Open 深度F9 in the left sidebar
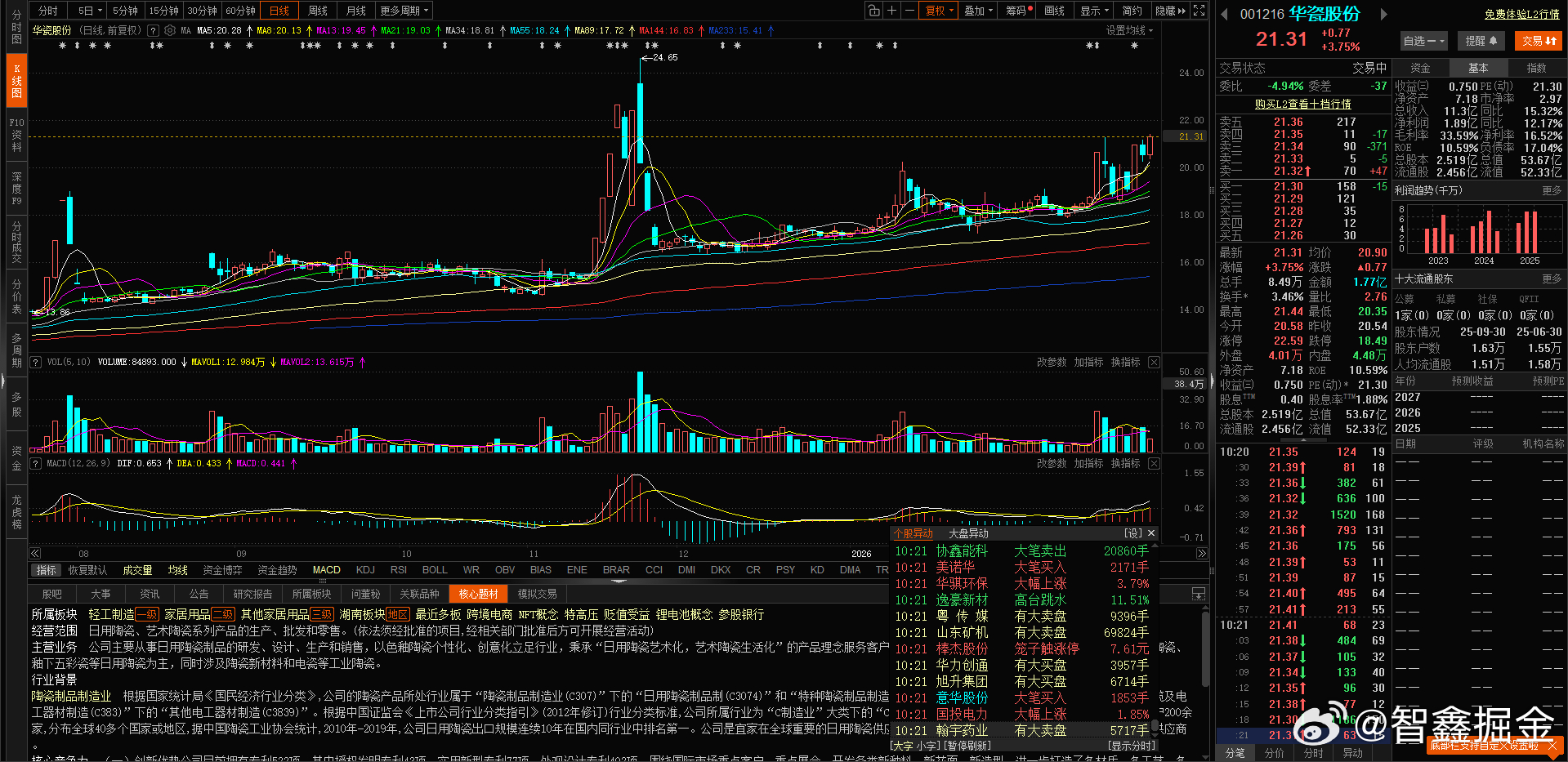 pos(16,189)
